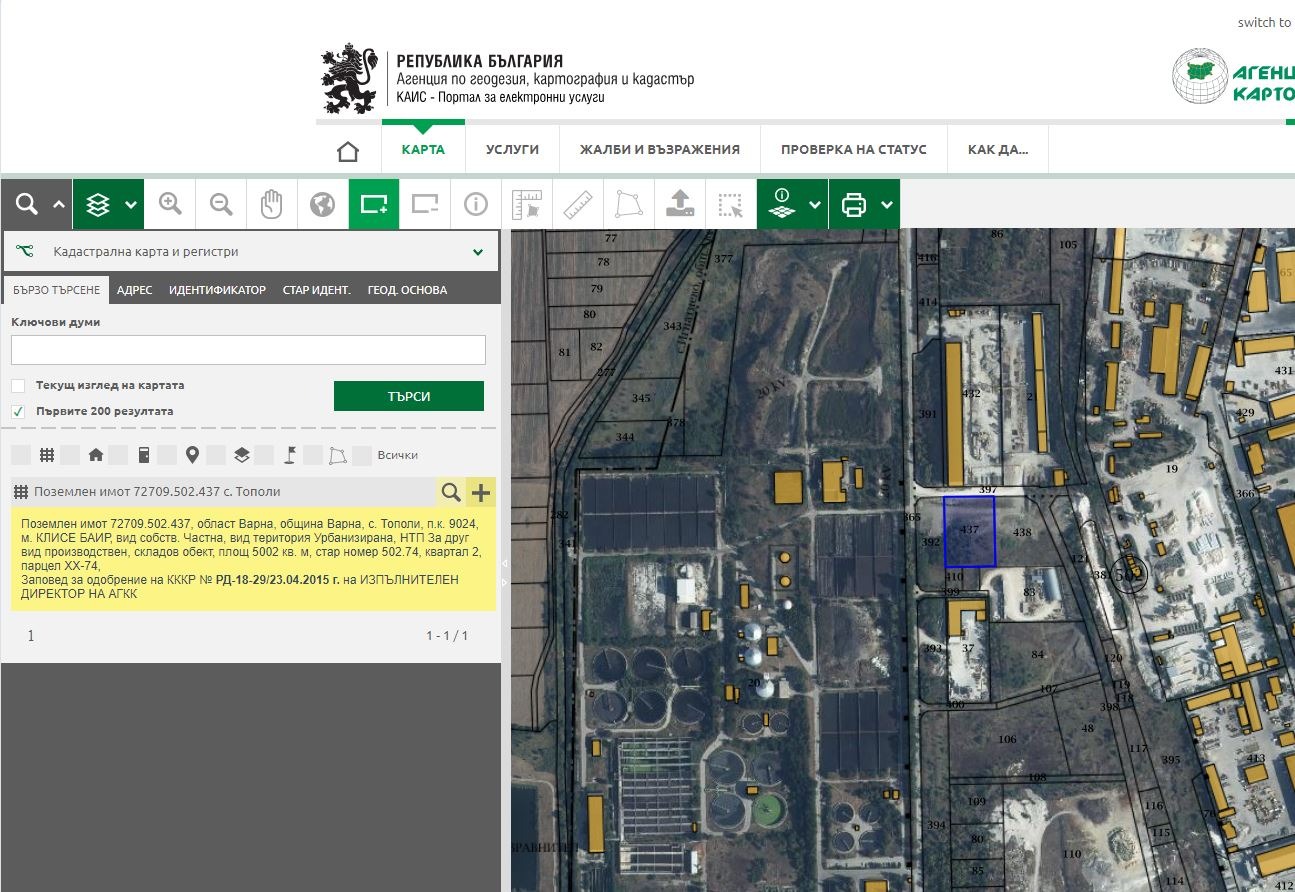Switch to the 'ИДЕНТИФИКАТОР' search tab
Viewport: 1295px width, 892px height.
click(217, 290)
